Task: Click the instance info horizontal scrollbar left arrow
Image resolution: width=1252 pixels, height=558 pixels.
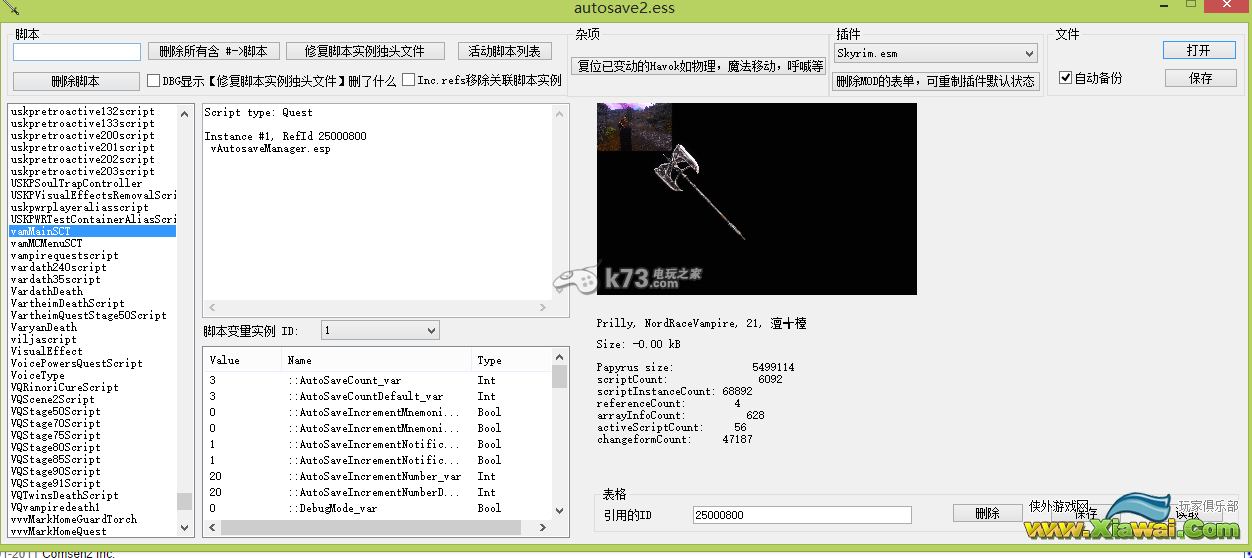Action: coord(212,310)
